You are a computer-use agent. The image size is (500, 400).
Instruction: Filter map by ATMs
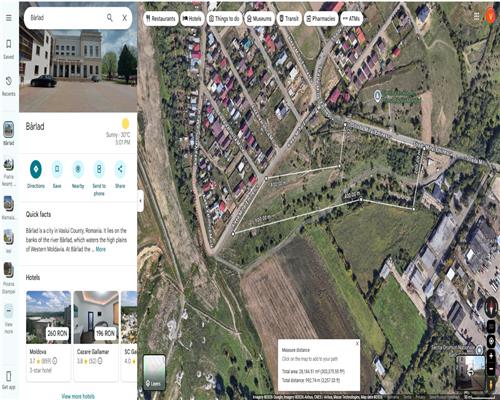point(351,19)
